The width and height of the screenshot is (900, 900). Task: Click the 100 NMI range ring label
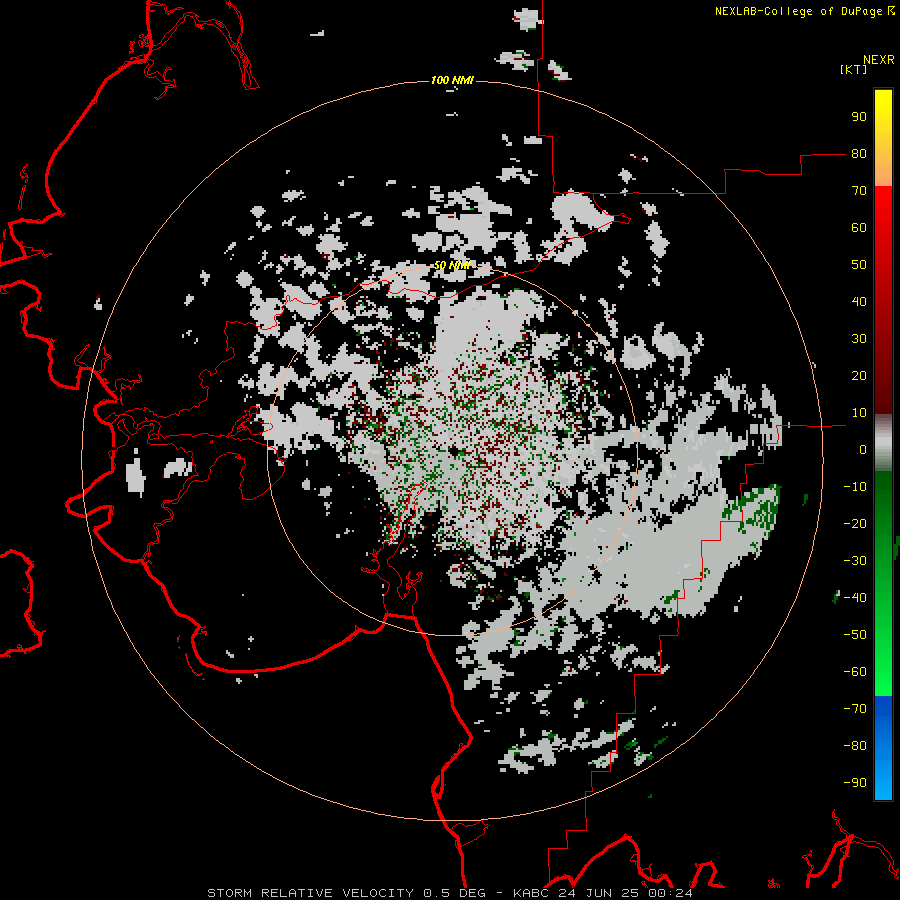[452, 80]
